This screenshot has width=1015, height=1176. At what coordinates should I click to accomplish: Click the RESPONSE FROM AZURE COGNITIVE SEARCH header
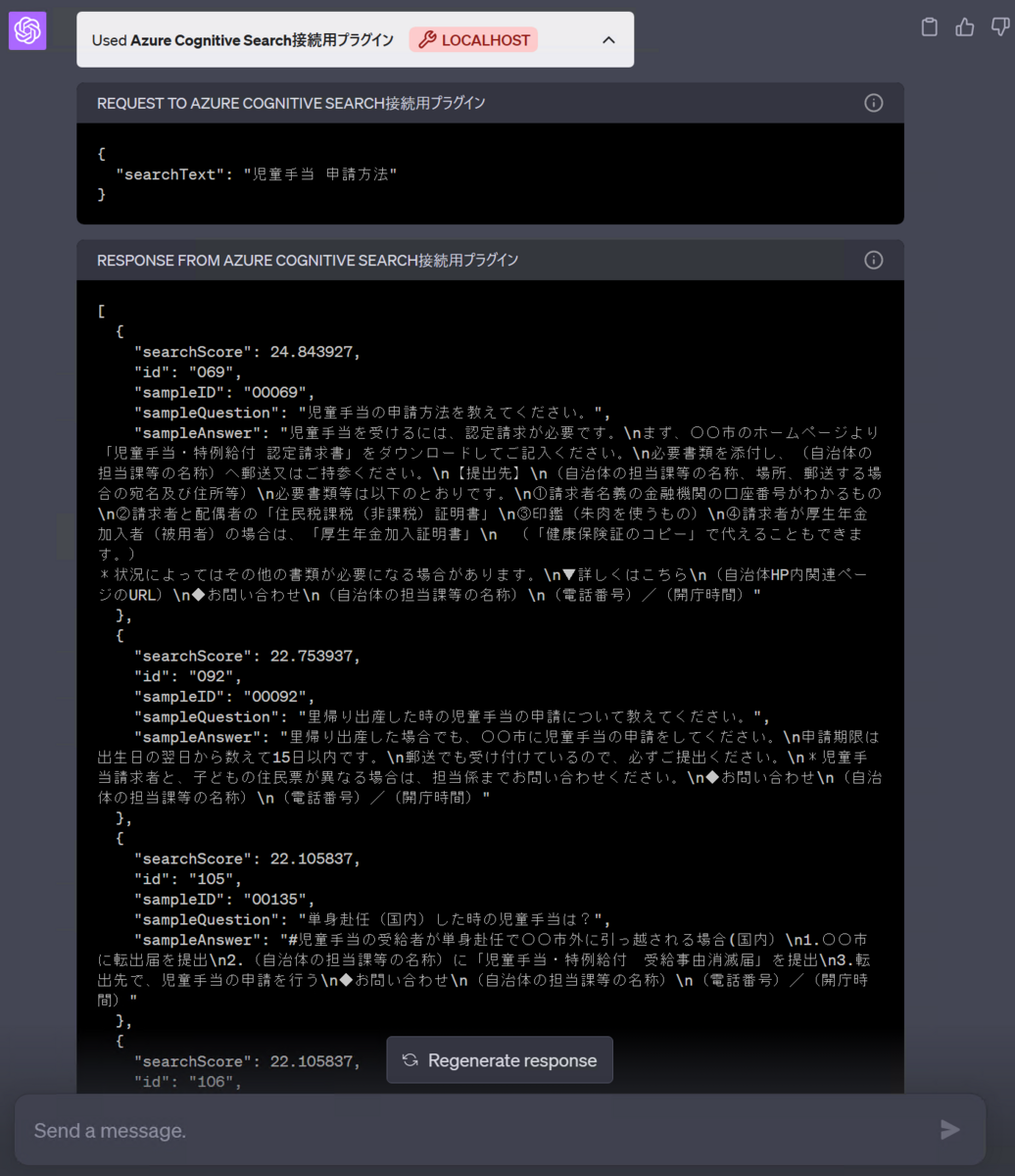[x=308, y=260]
